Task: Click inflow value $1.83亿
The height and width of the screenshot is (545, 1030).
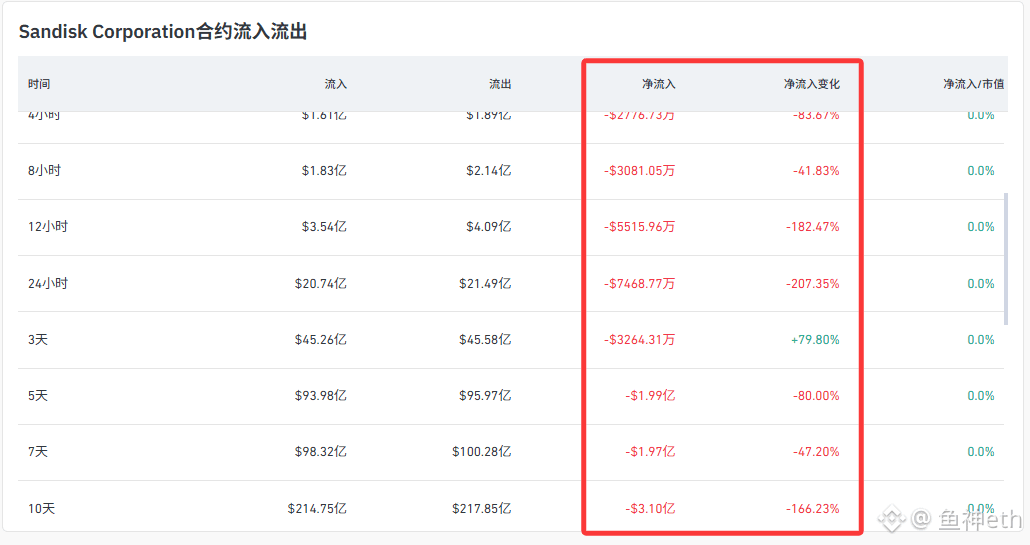Action: coord(324,171)
